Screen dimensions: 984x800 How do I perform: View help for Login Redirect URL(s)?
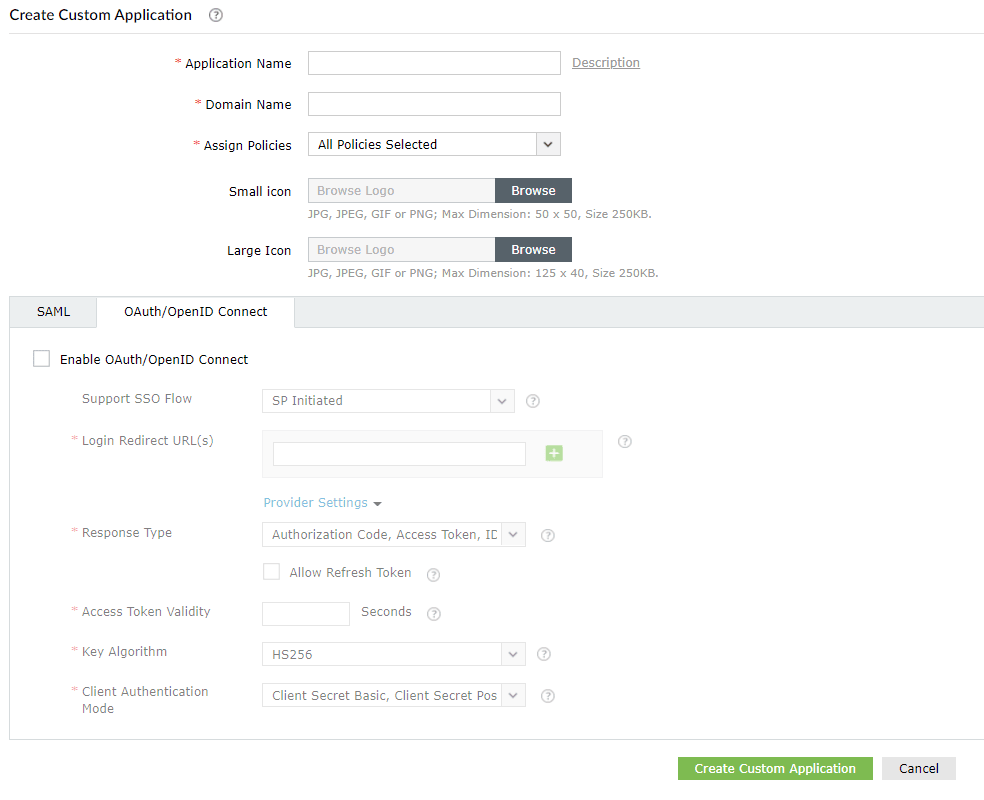point(624,440)
